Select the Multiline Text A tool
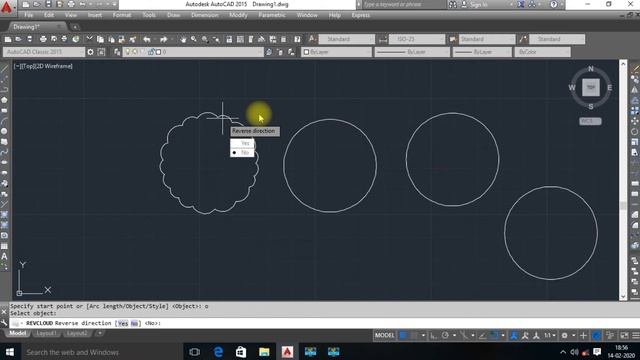 click(4, 256)
